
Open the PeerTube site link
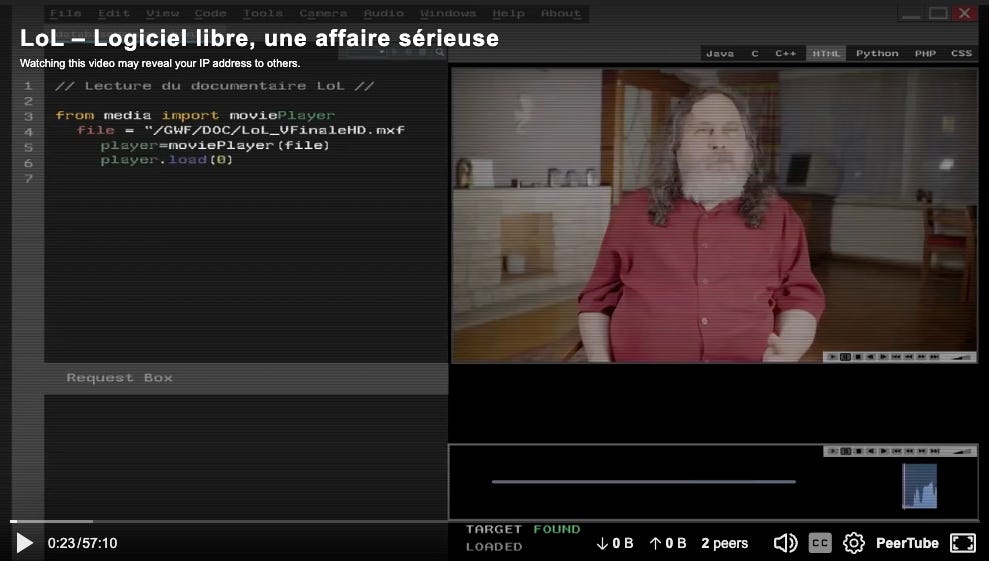tap(907, 543)
